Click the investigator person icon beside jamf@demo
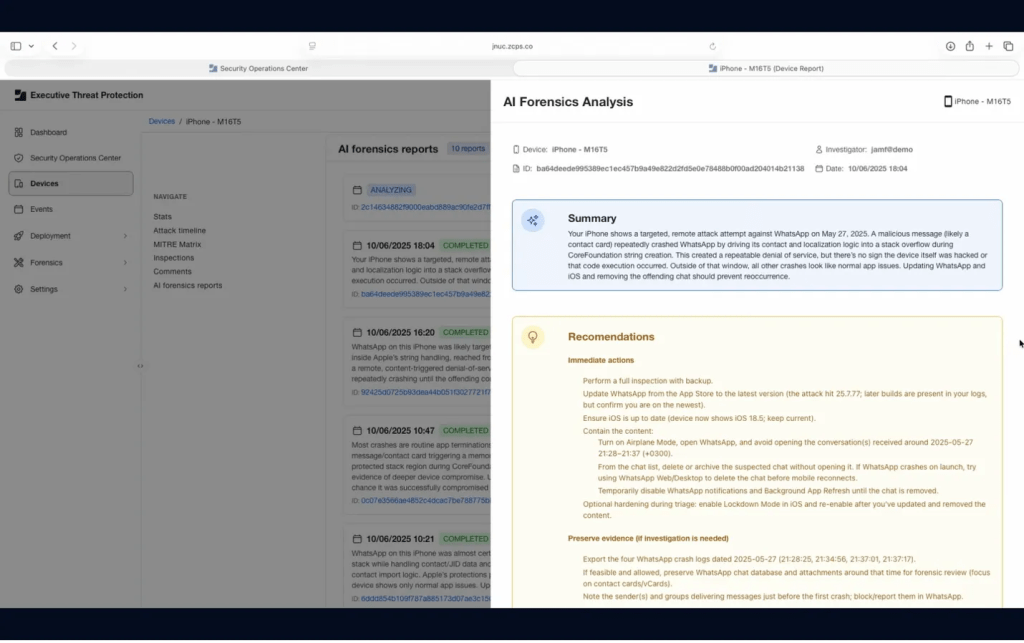1024x643 pixels. coord(817,149)
